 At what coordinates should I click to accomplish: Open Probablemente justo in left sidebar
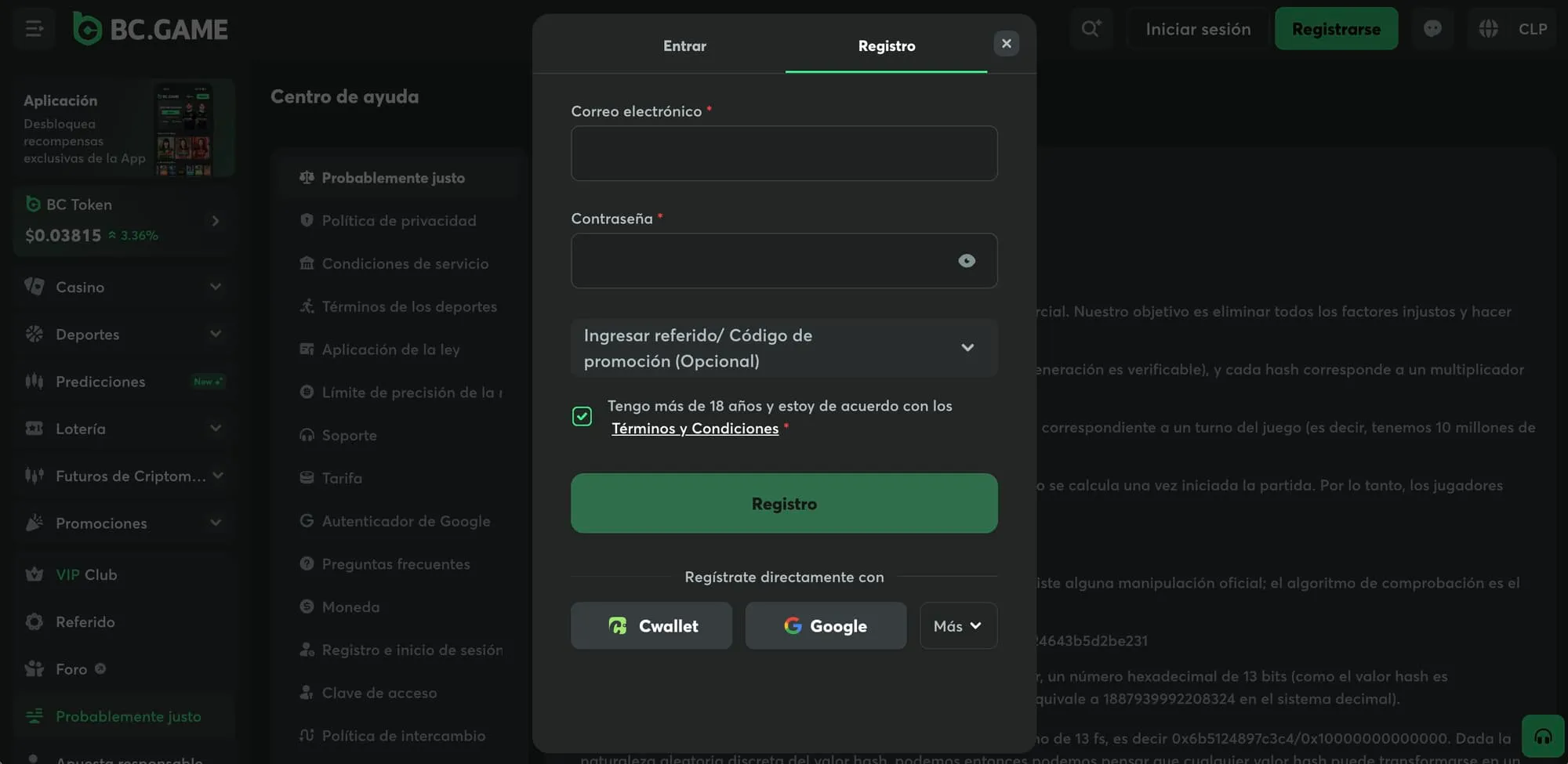[124, 716]
